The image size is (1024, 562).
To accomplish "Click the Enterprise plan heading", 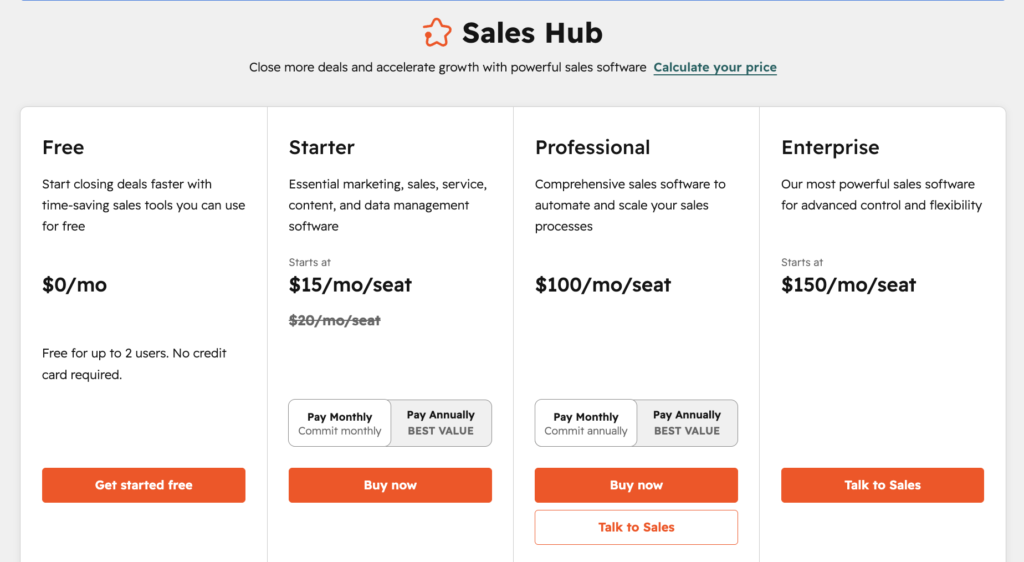I will click(x=830, y=148).
